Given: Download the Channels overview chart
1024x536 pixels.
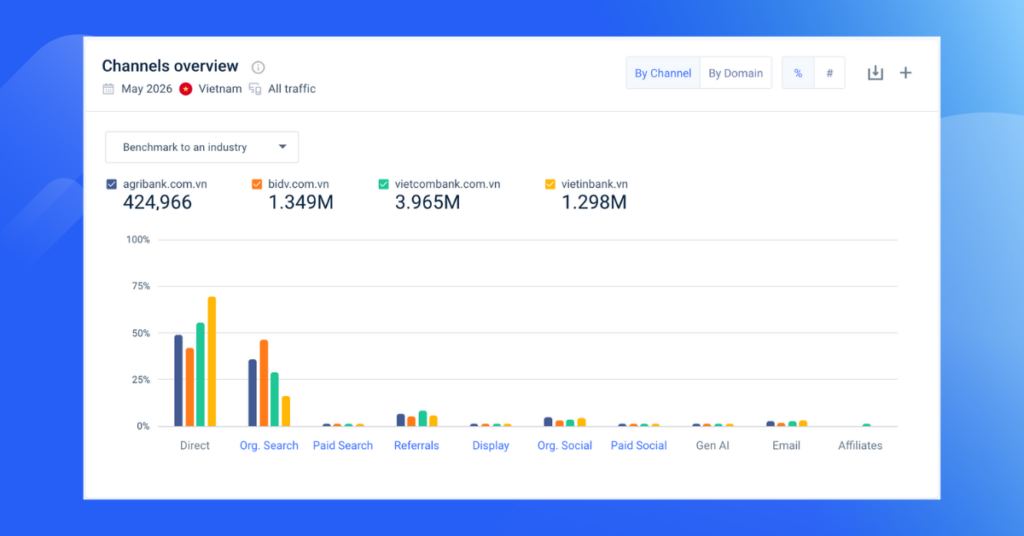Looking at the screenshot, I should (875, 73).
